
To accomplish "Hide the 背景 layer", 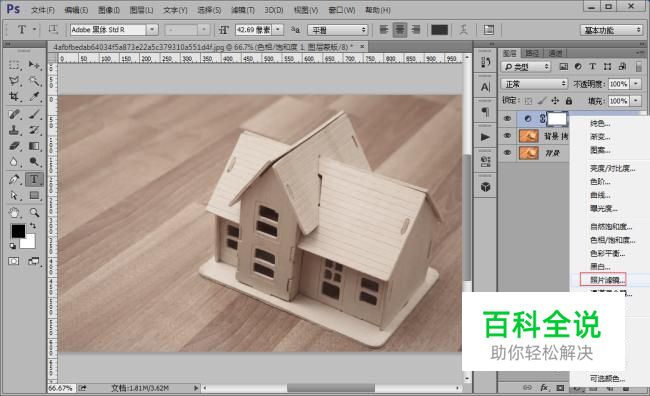I will coord(507,153).
